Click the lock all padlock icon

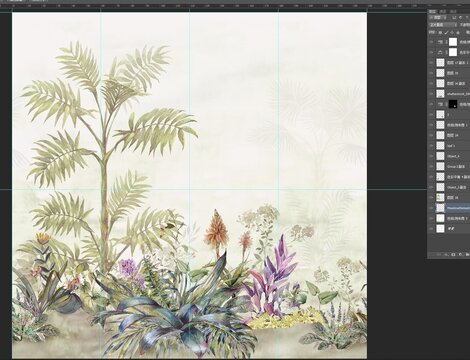(458, 32)
